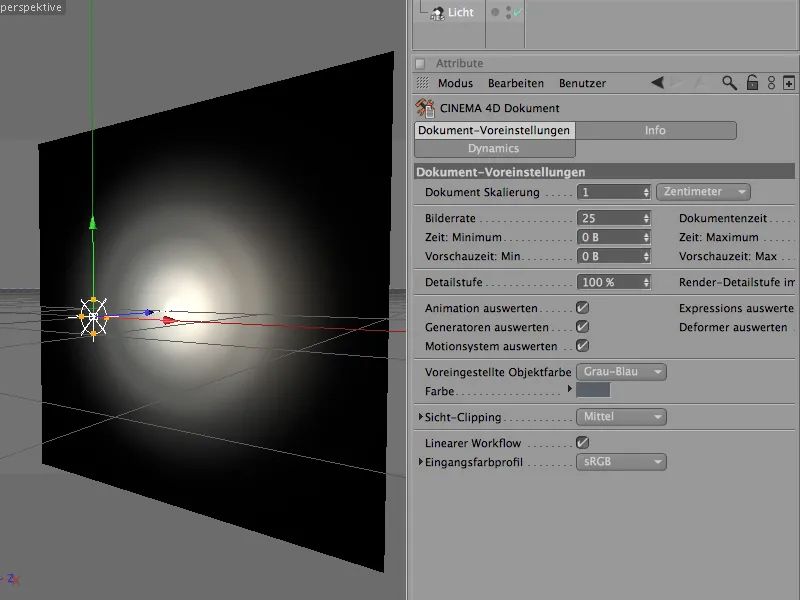Screen dimensions: 800x600
Task: Open the search magnifier in Attribute manager
Action: tap(729, 81)
